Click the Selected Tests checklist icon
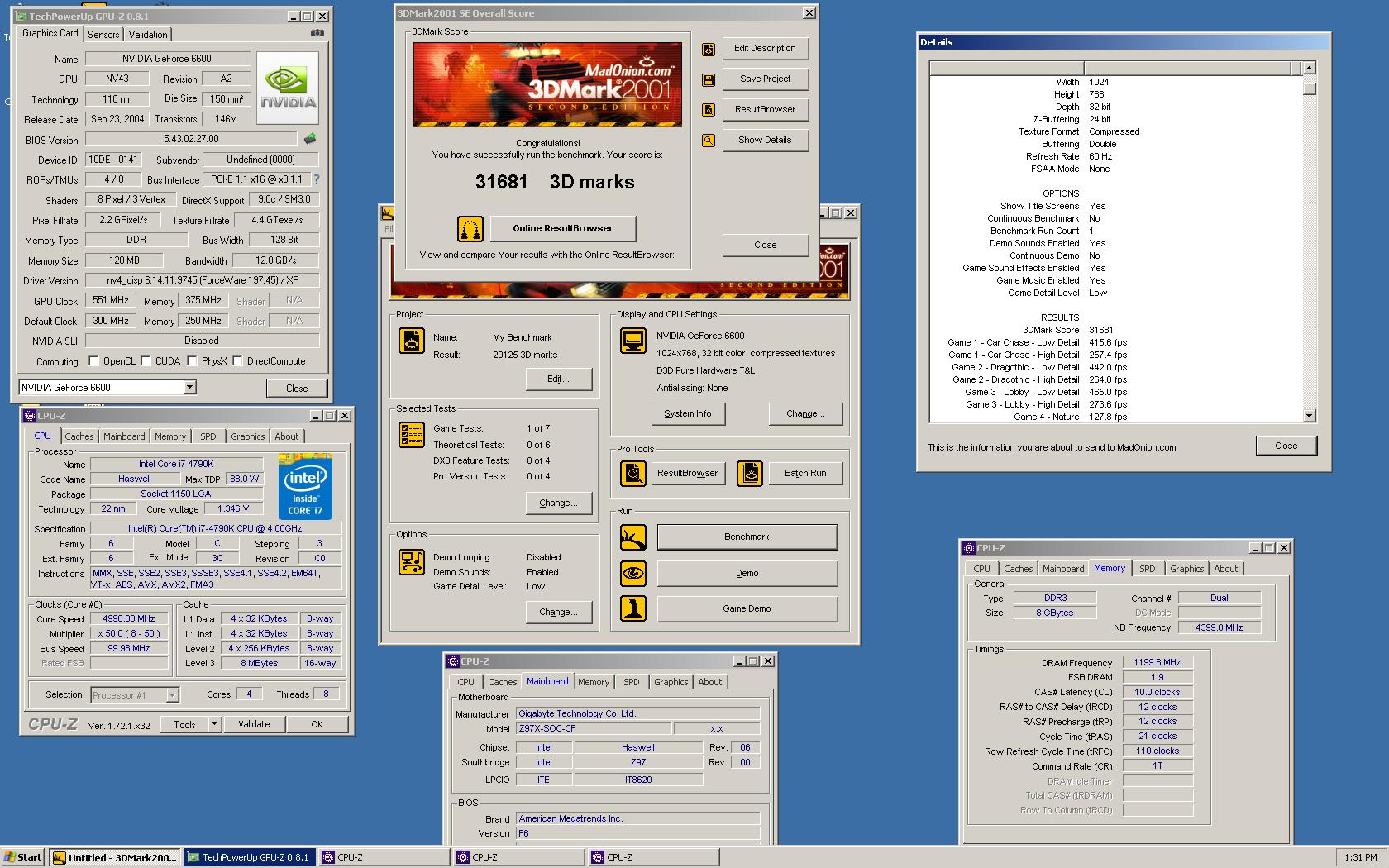1389x868 pixels. (412, 435)
